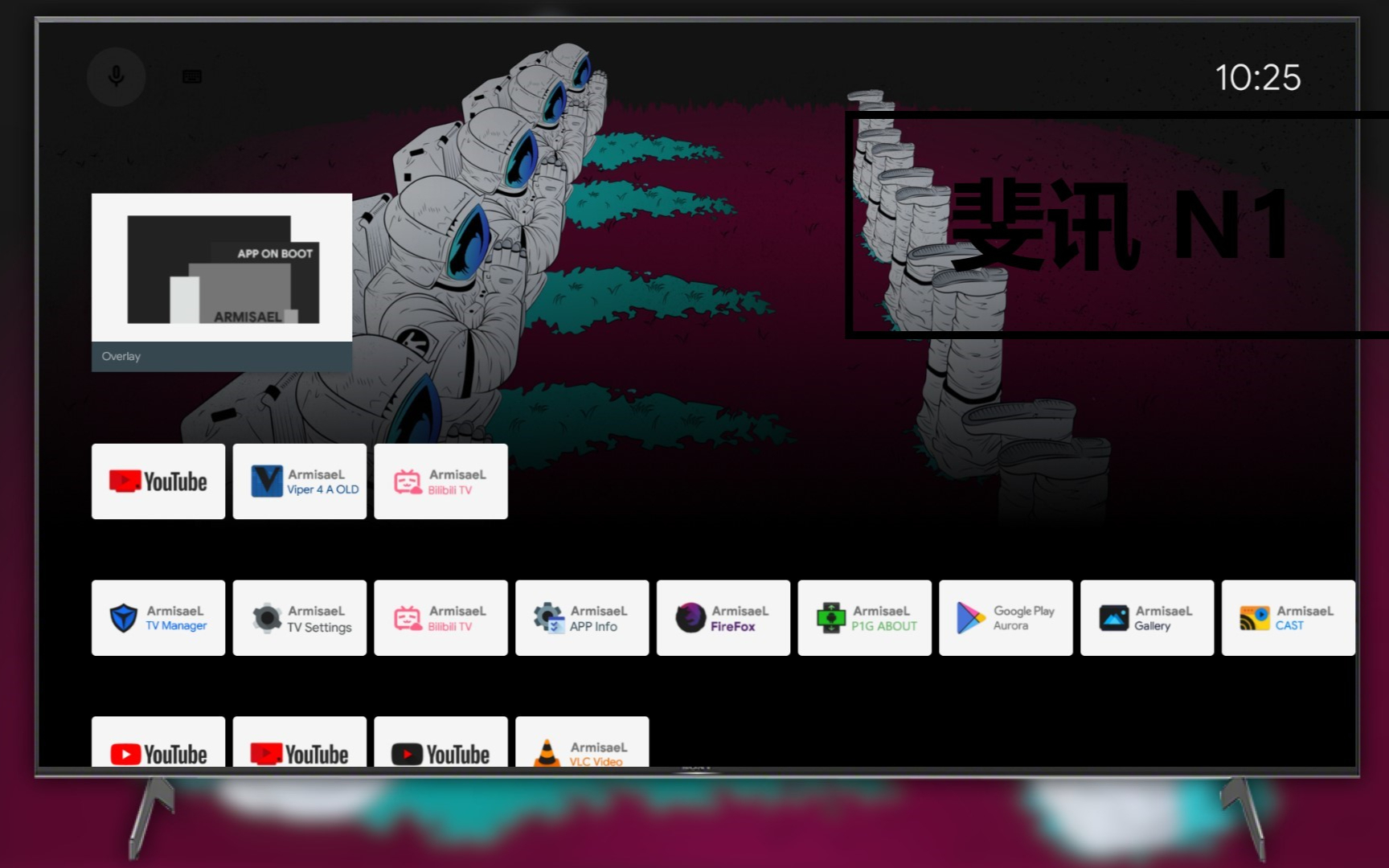
Task: Activate the voice search microphone
Action: 117,77
